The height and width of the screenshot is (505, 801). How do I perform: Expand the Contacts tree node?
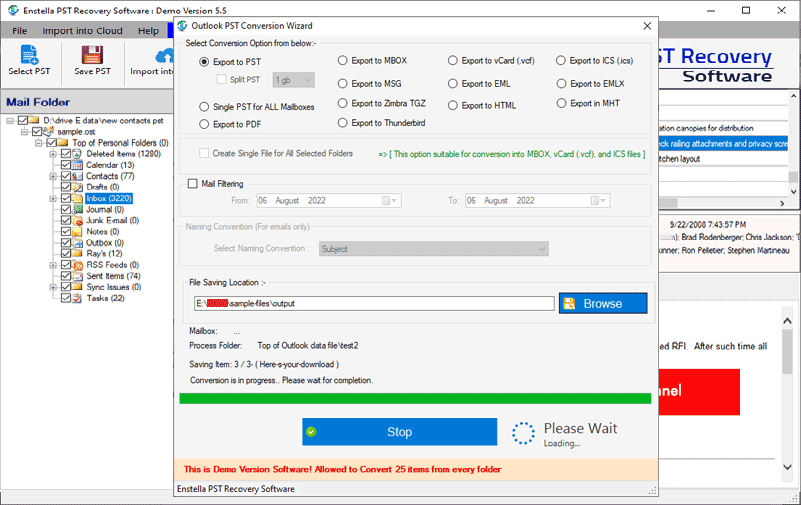click(x=53, y=176)
